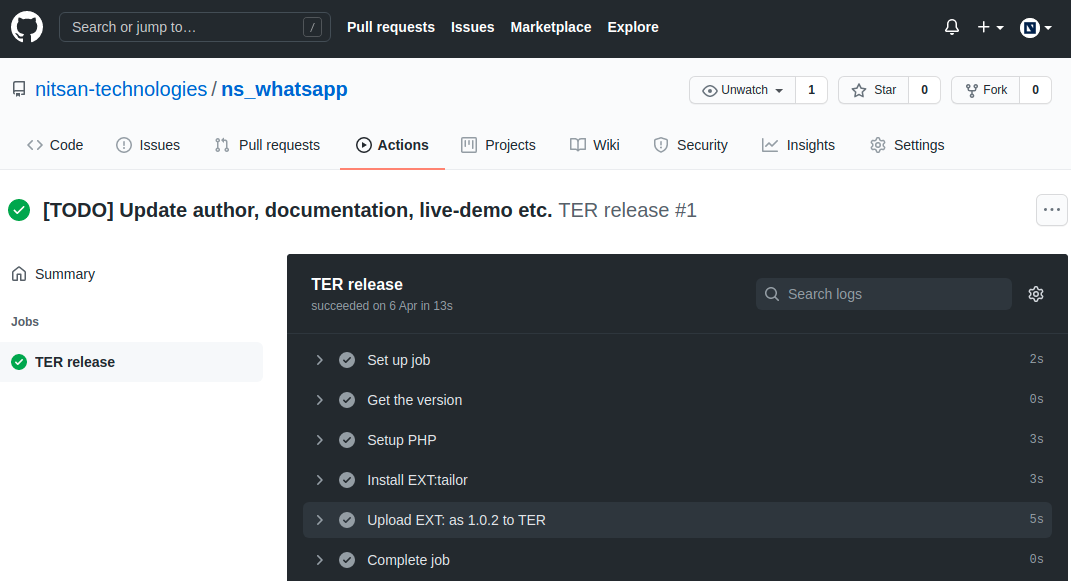Open the Unwatch dropdown
1071x581 pixels.
click(x=742, y=89)
